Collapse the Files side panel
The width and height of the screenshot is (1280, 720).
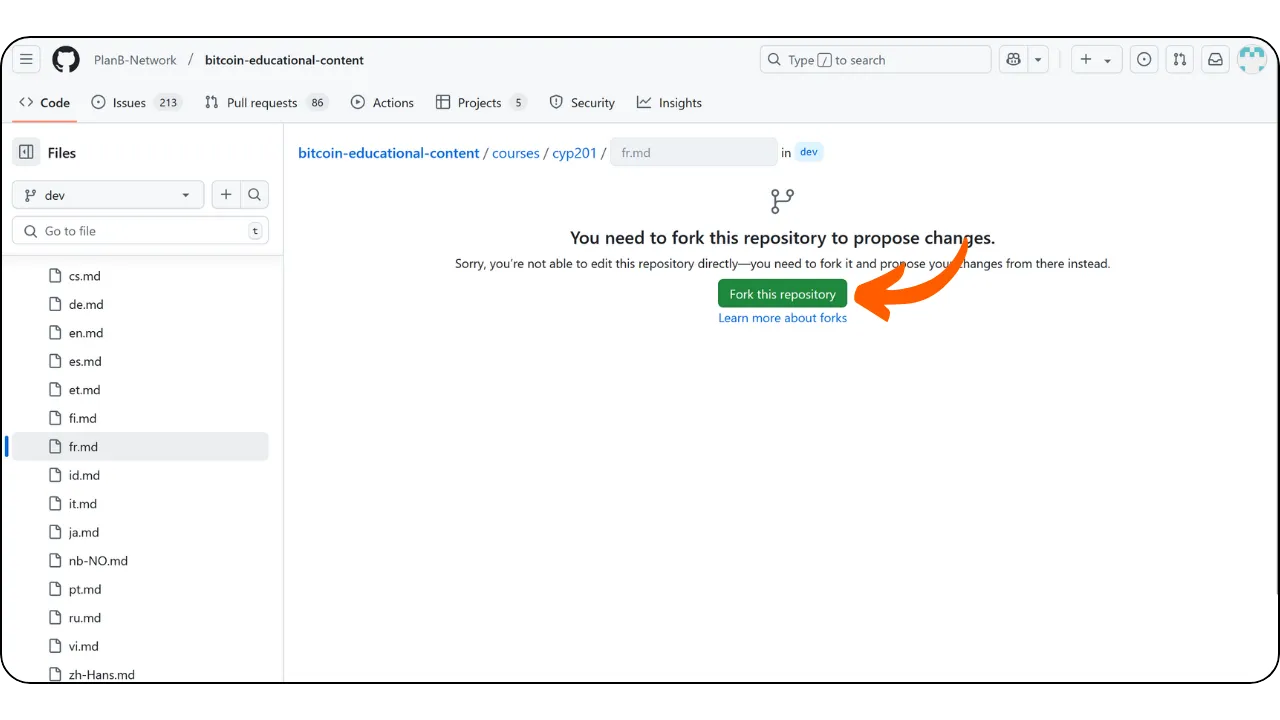[27, 153]
